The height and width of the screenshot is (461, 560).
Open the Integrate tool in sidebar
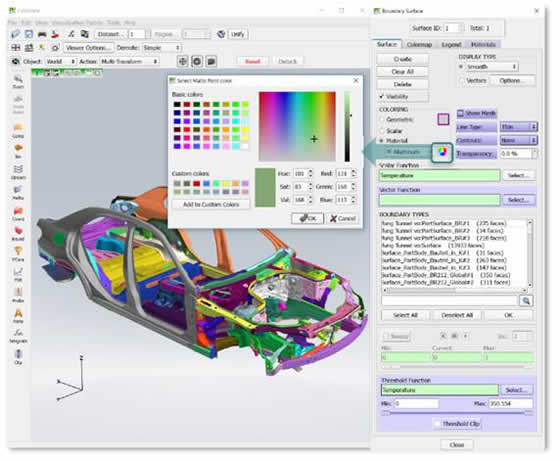pyautogui.click(x=18, y=336)
